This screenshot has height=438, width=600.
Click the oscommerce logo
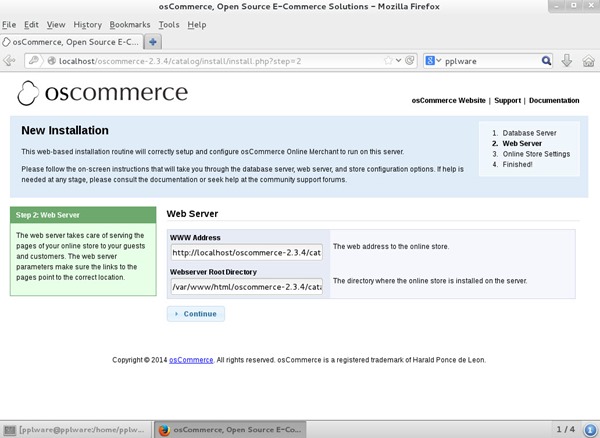coord(103,93)
